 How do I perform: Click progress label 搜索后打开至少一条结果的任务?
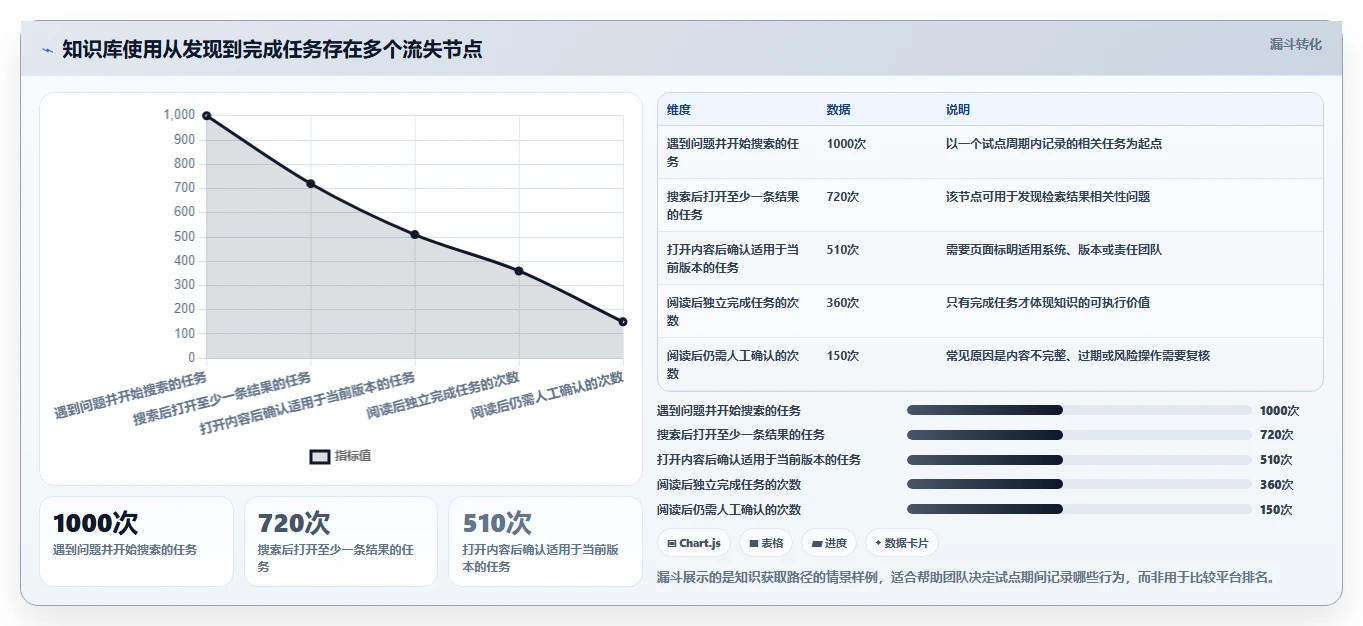(x=741, y=435)
